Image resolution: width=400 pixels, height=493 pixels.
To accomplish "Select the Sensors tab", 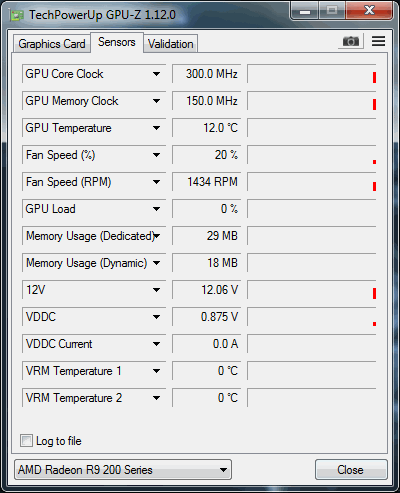I will (117, 42).
